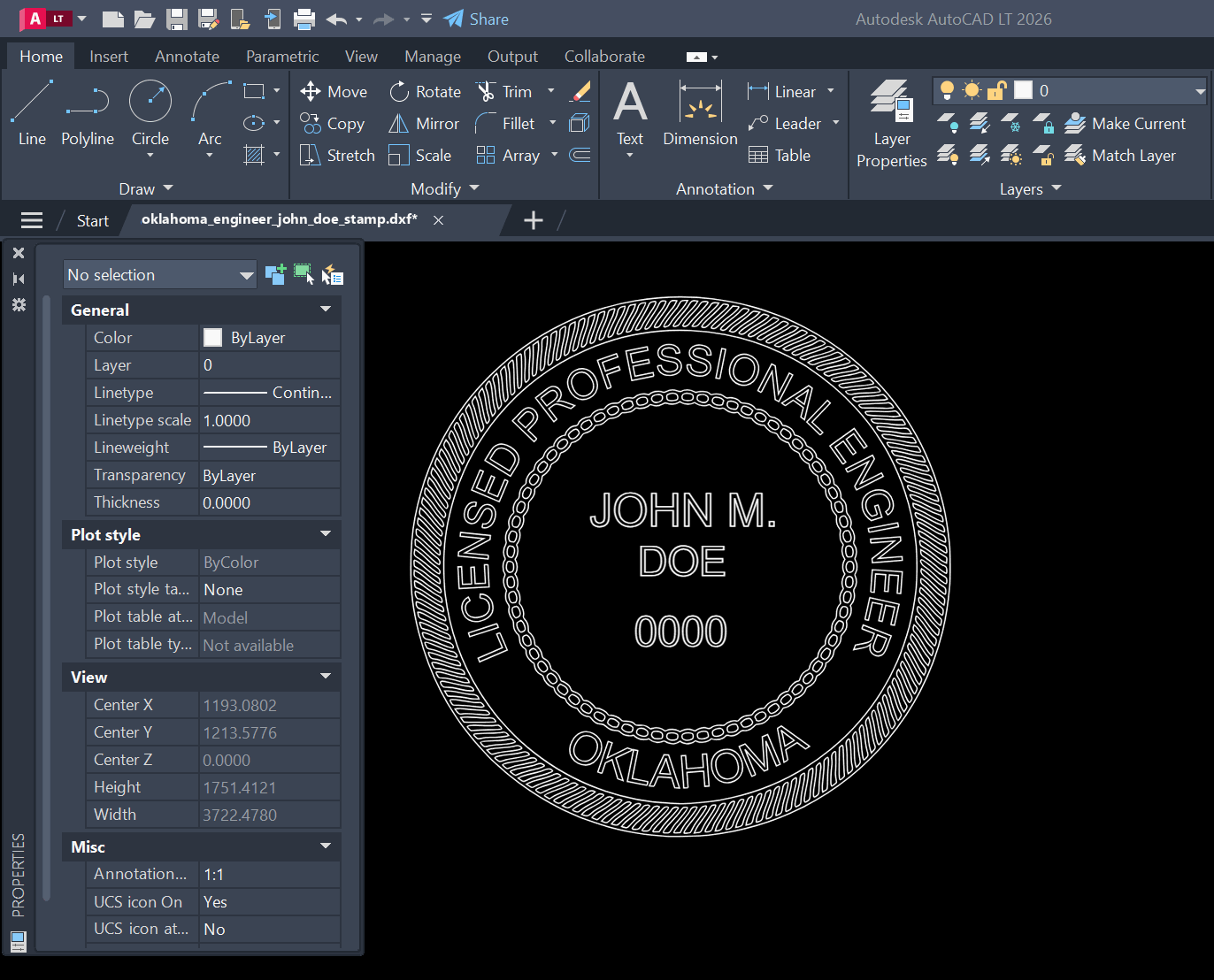Click the Fillet tool
The image size is (1214, 980).
pyautogui.click(x=505, y=123)
